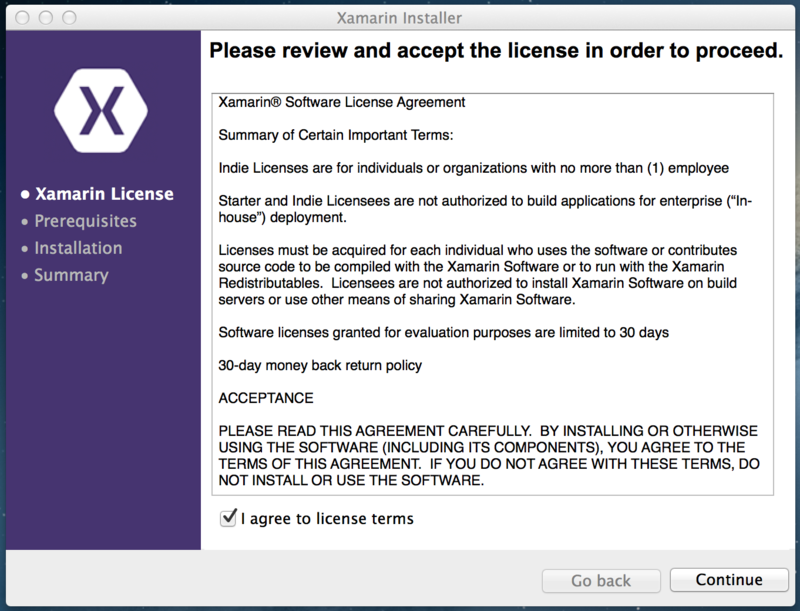800x611 pixels.
Task: Click Continue to proceed with installation
Action: [729, 580]
